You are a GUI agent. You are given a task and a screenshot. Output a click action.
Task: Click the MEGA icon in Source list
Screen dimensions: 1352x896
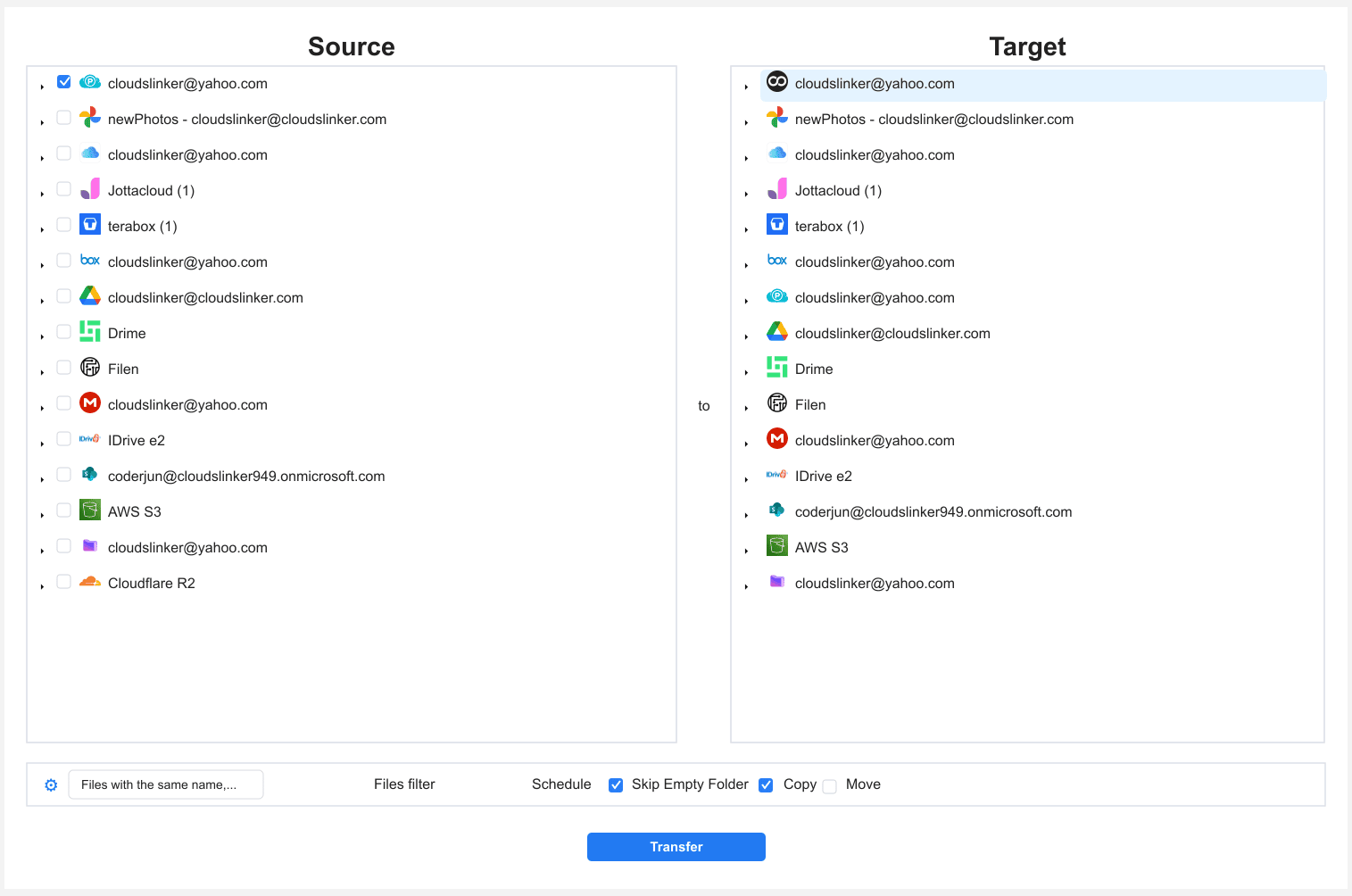(x=90, y=402)
